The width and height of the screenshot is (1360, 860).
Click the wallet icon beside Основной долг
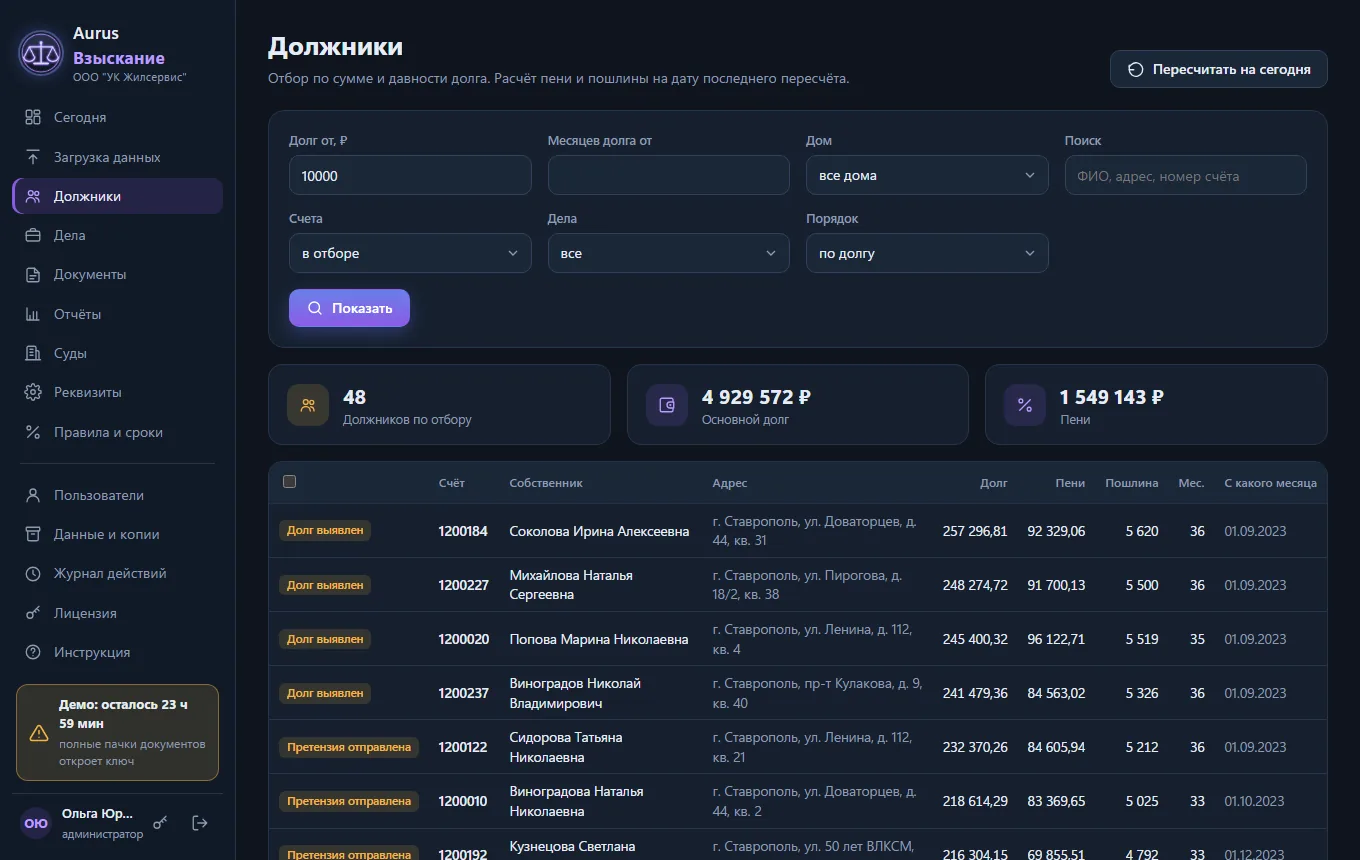[667, 405]
